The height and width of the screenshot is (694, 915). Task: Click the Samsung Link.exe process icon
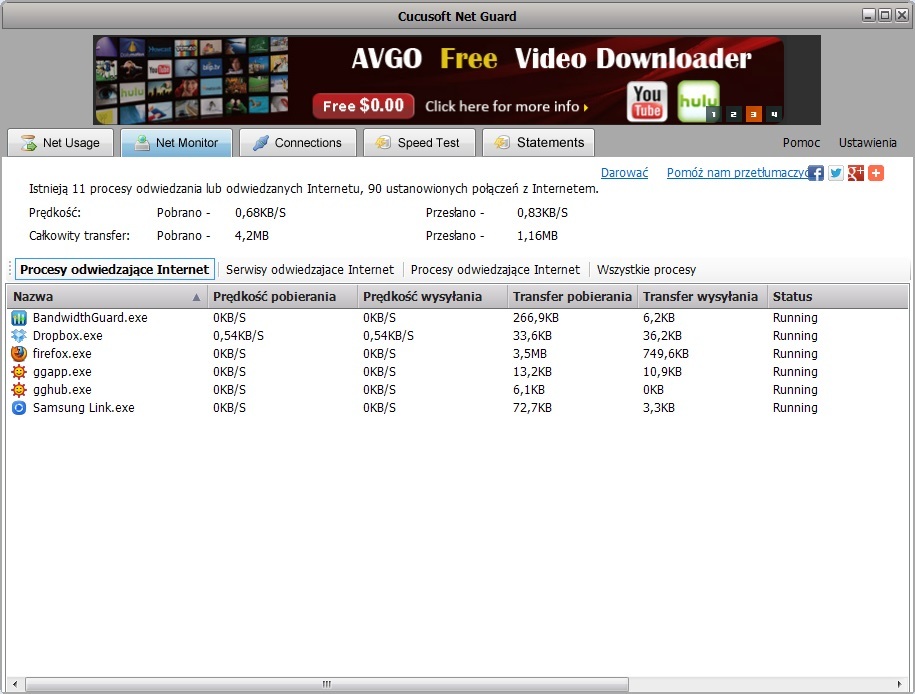tap(19, 407)
